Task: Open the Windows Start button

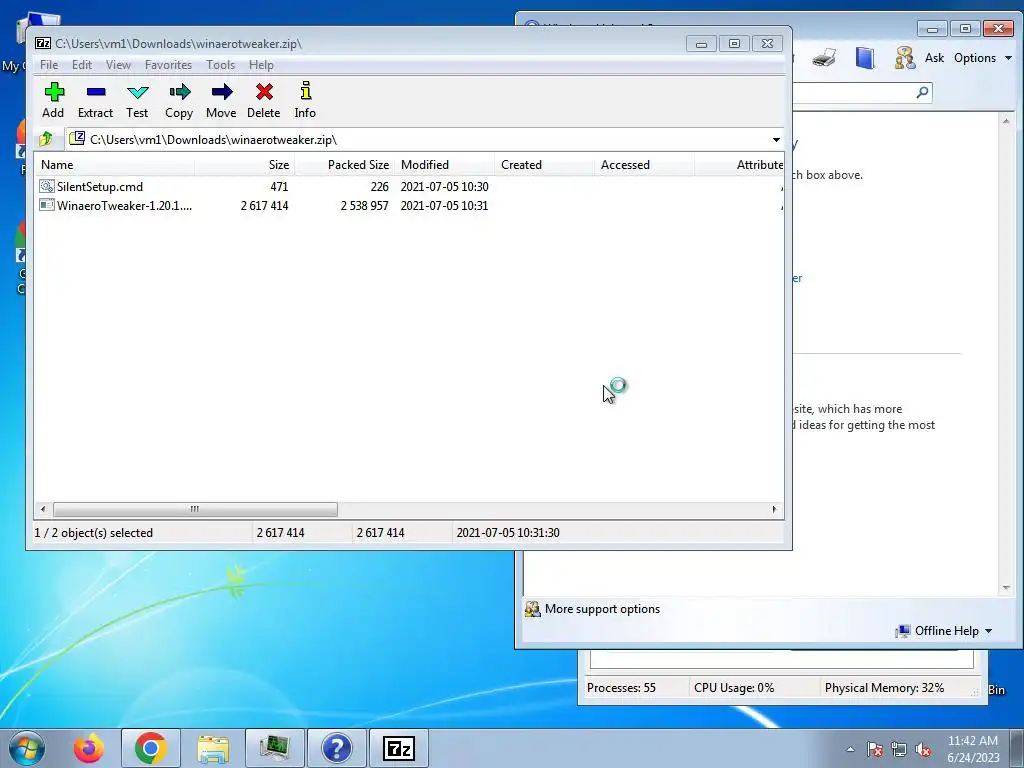Action: 26,748
